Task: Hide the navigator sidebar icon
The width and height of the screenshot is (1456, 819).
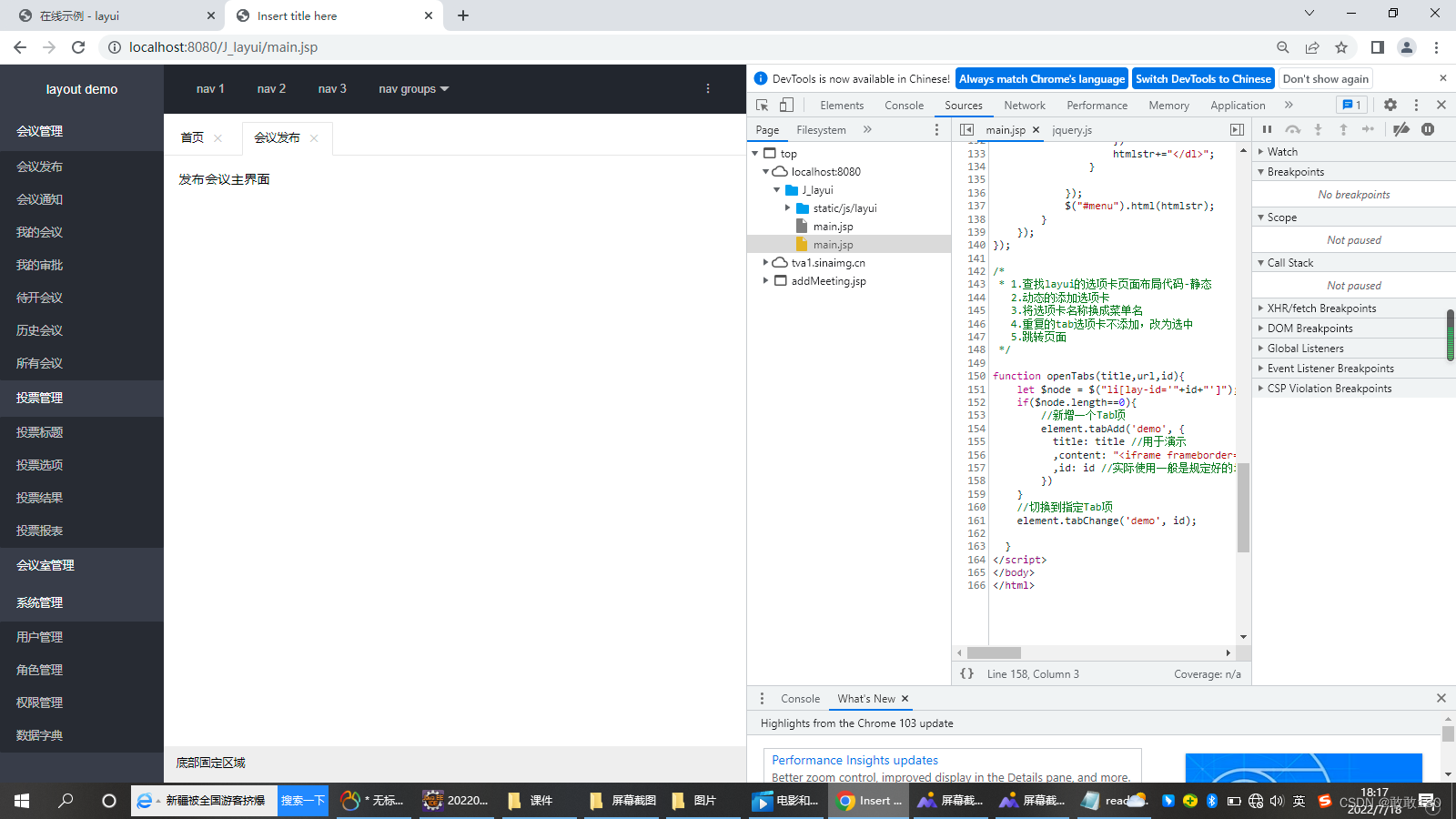Action: coord(966,129)
